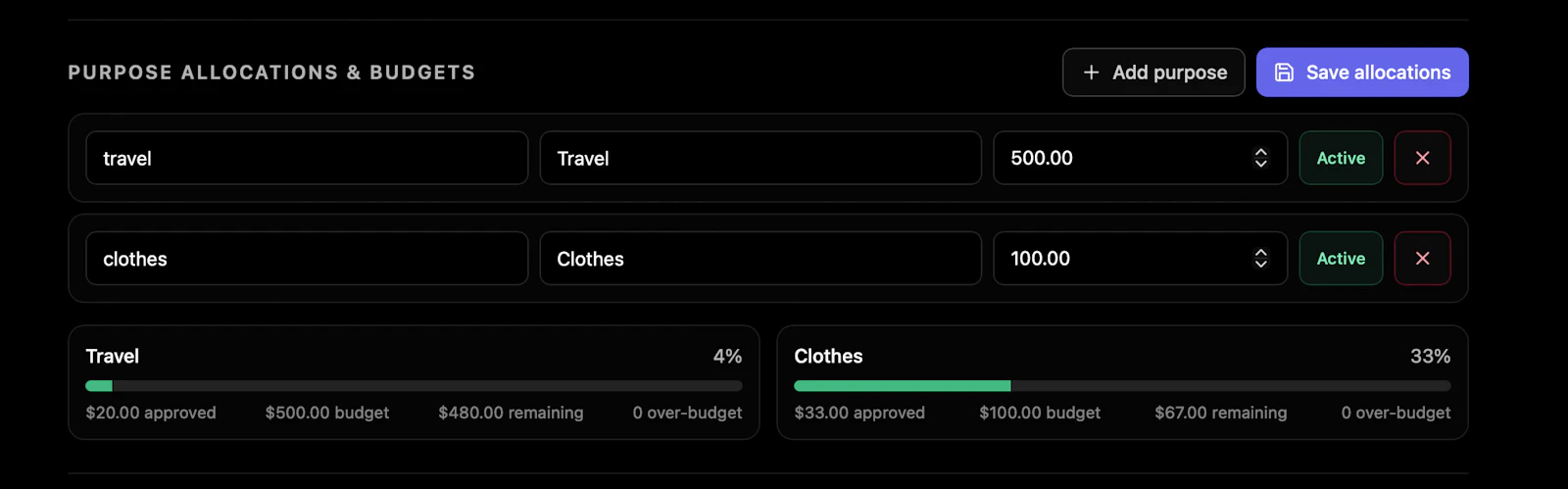Click the Travel budget progress bar

pyautogui.click(x=414, y=386)
